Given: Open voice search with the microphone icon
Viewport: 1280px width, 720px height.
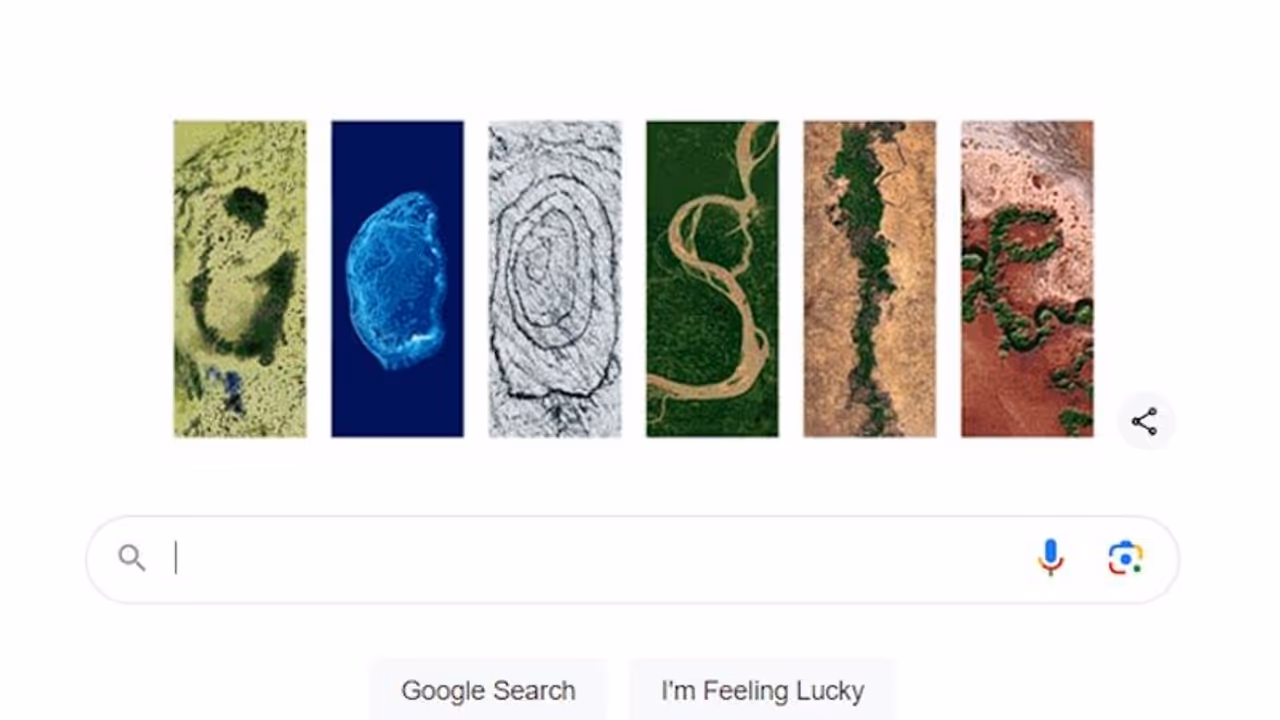Looking at the screenshot, I should coord(1050,557).
